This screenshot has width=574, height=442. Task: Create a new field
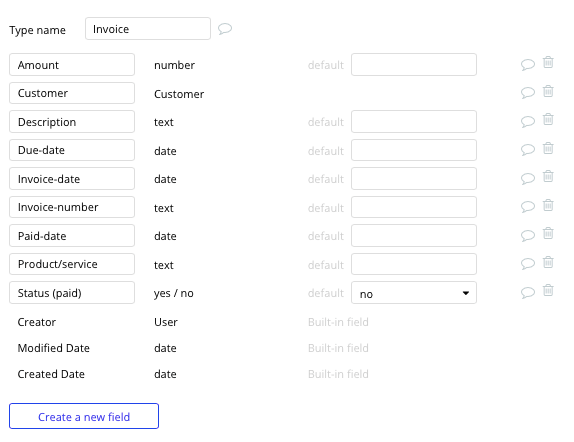(x=84, y=416)
